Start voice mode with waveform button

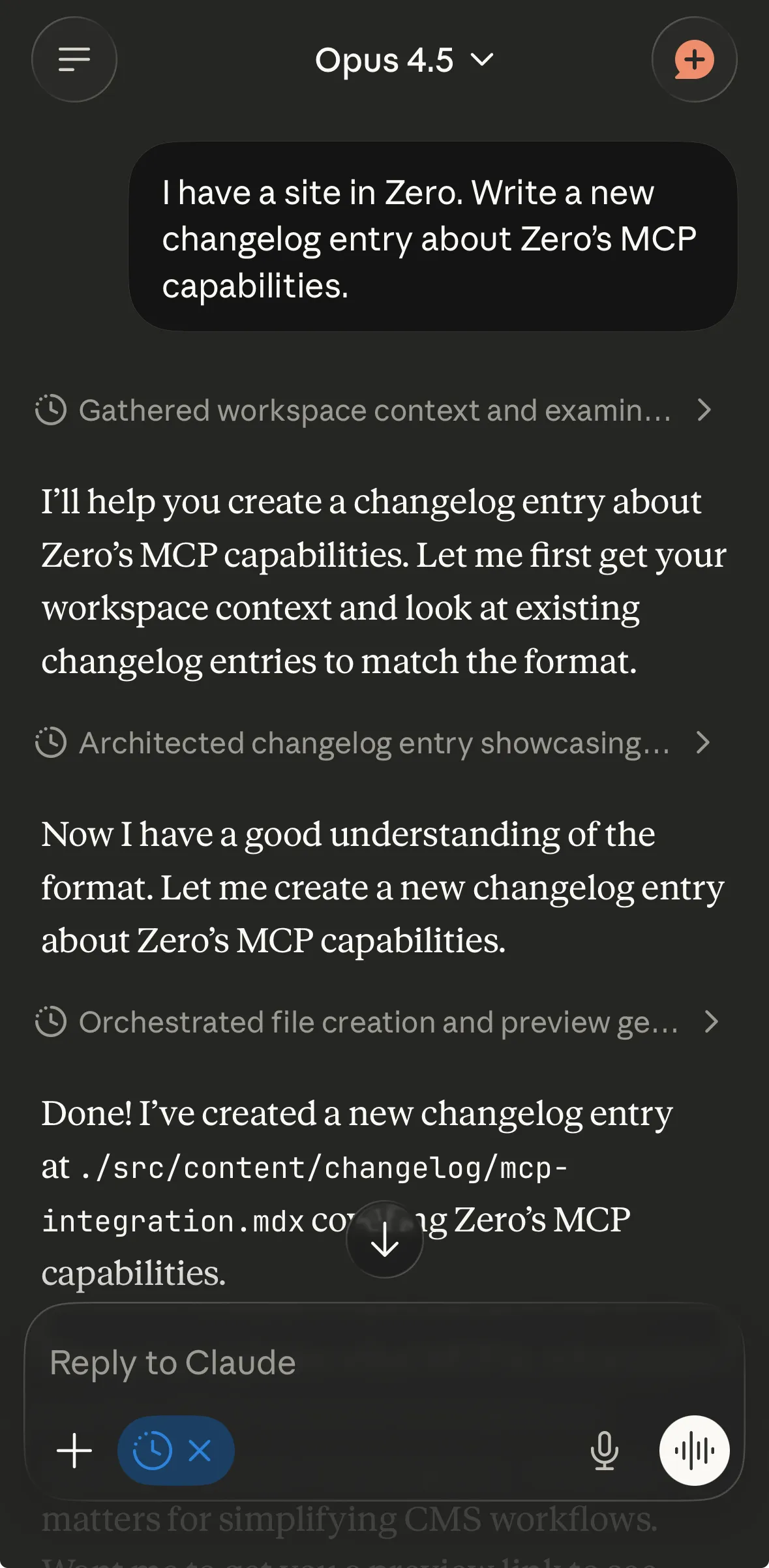694,1451
